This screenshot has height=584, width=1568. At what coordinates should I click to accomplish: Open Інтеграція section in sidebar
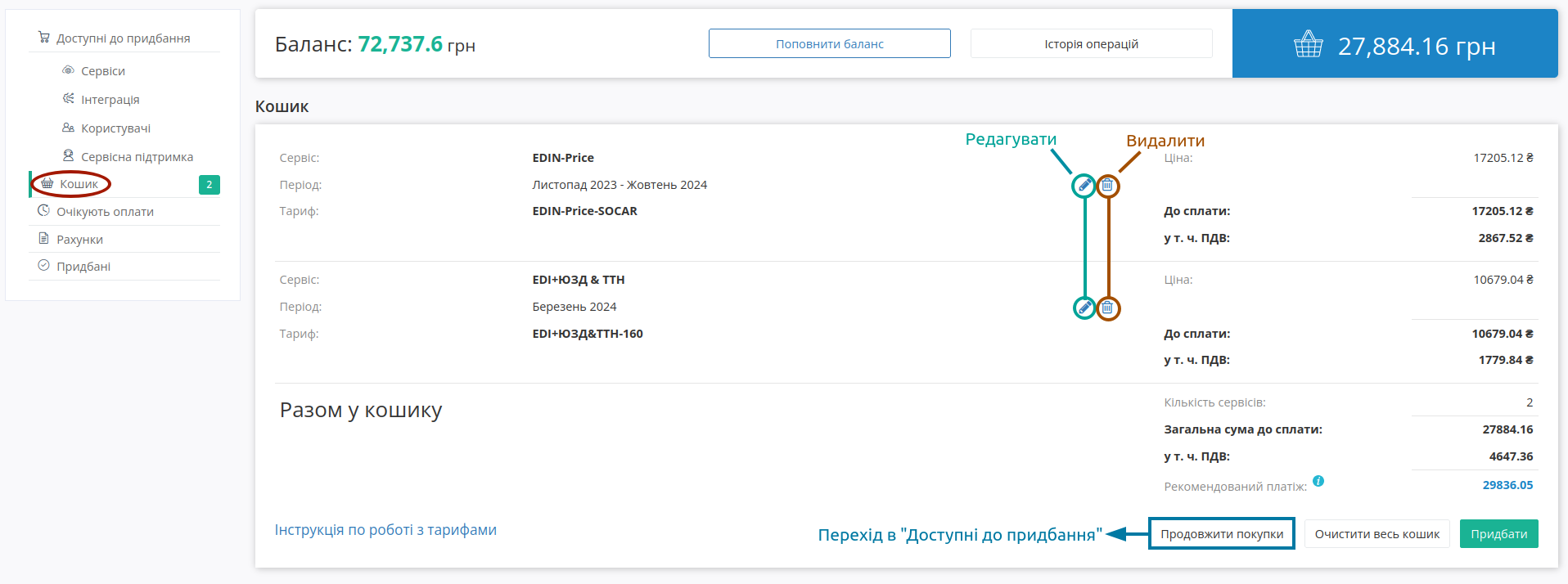click(110, 100)
